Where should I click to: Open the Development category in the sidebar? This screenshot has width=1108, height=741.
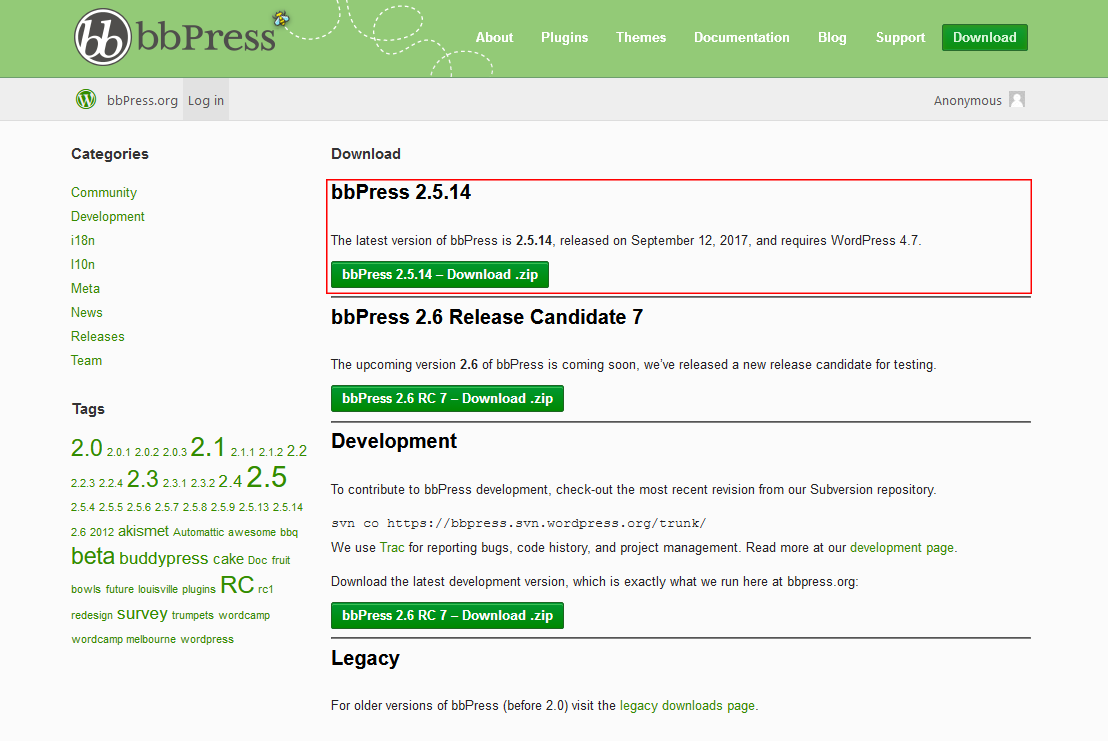(107, 216)
